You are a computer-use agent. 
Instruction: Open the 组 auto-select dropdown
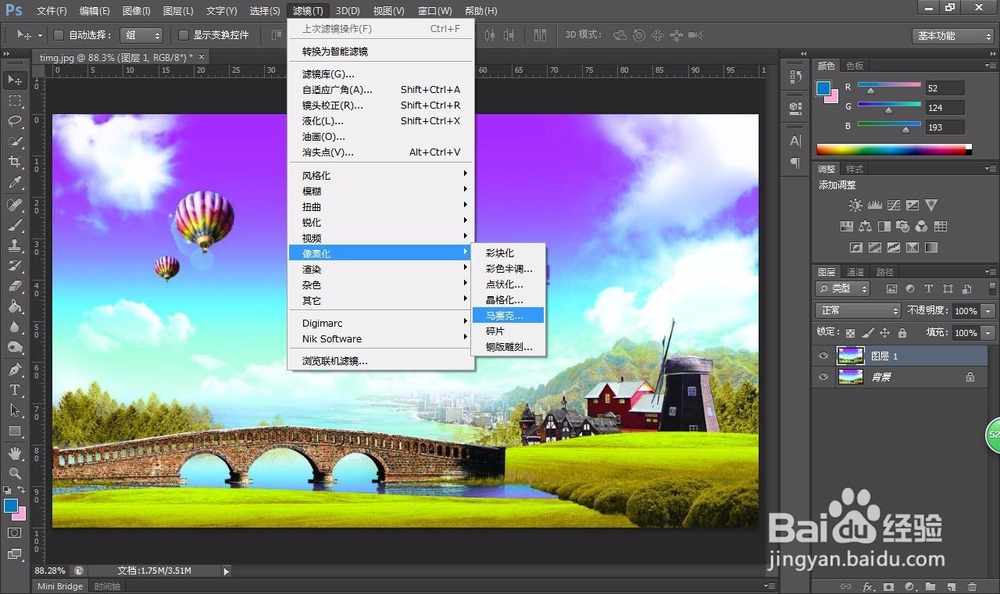click(141, 35)
